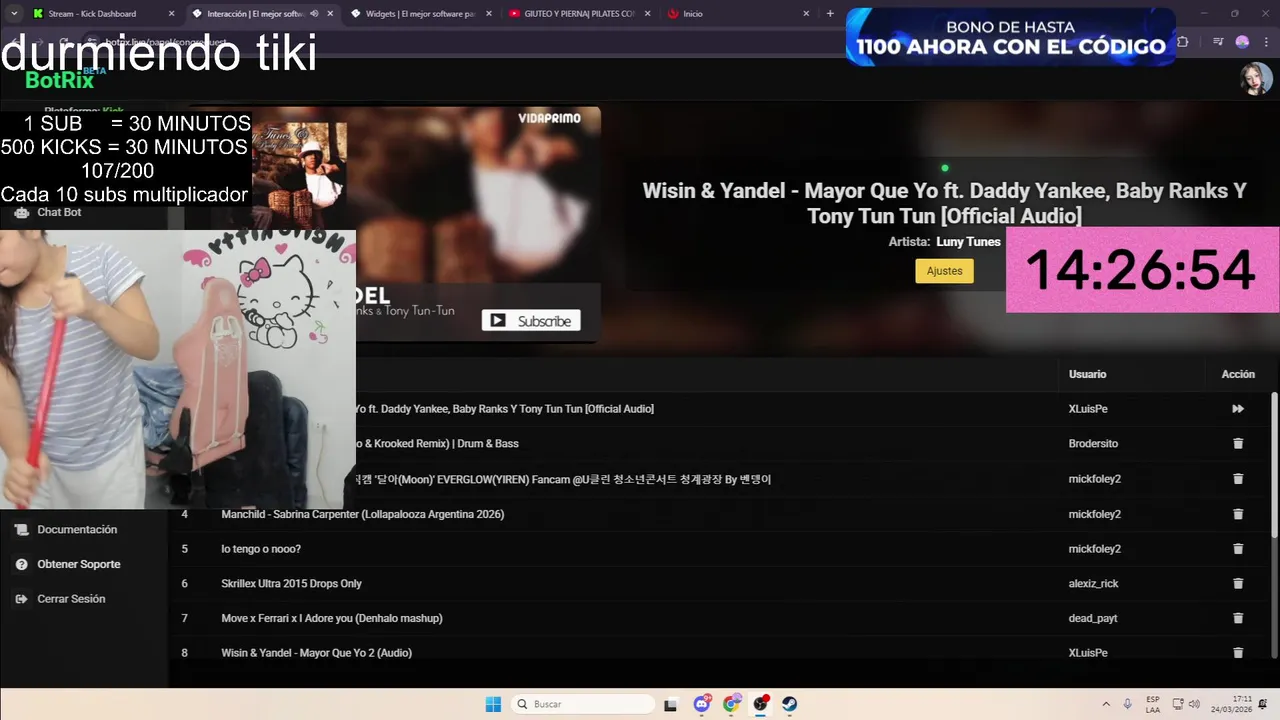Screen dimensions: 1280x720
Task: Show hidden system tray icons
Action: pyautogui.click(x=1106, y=704)
